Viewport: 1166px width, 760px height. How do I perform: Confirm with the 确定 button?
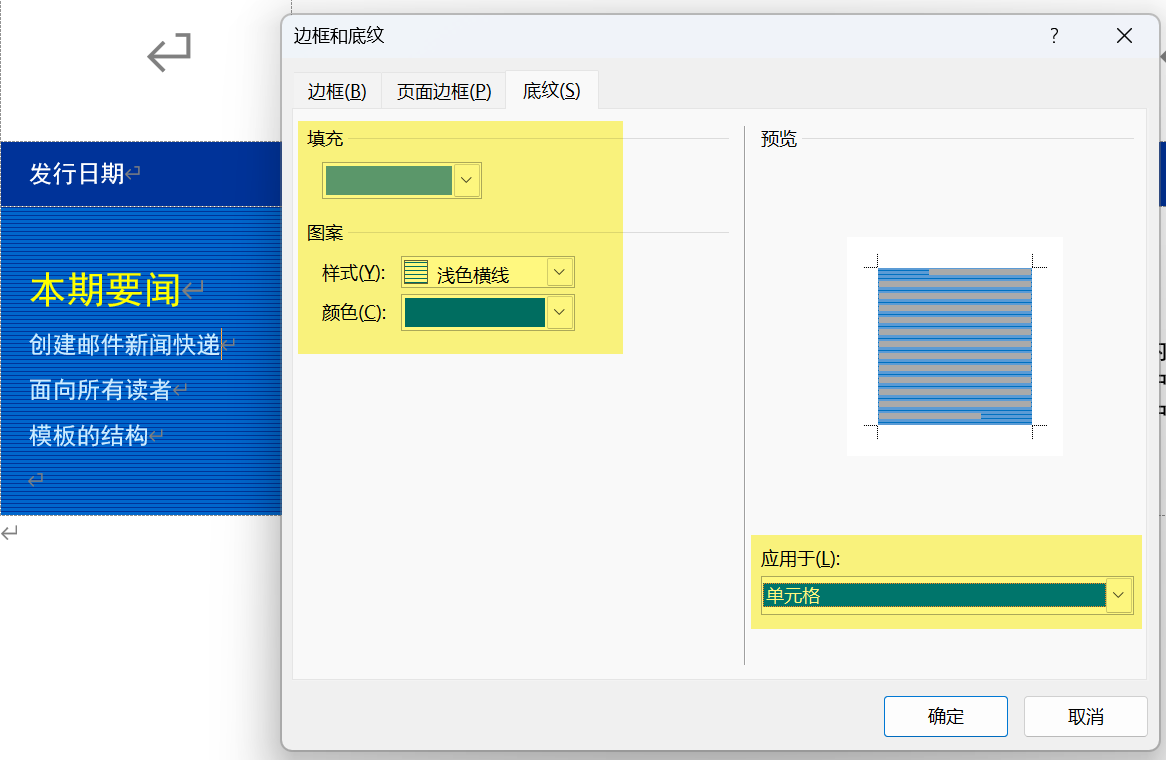click(945, 716)
